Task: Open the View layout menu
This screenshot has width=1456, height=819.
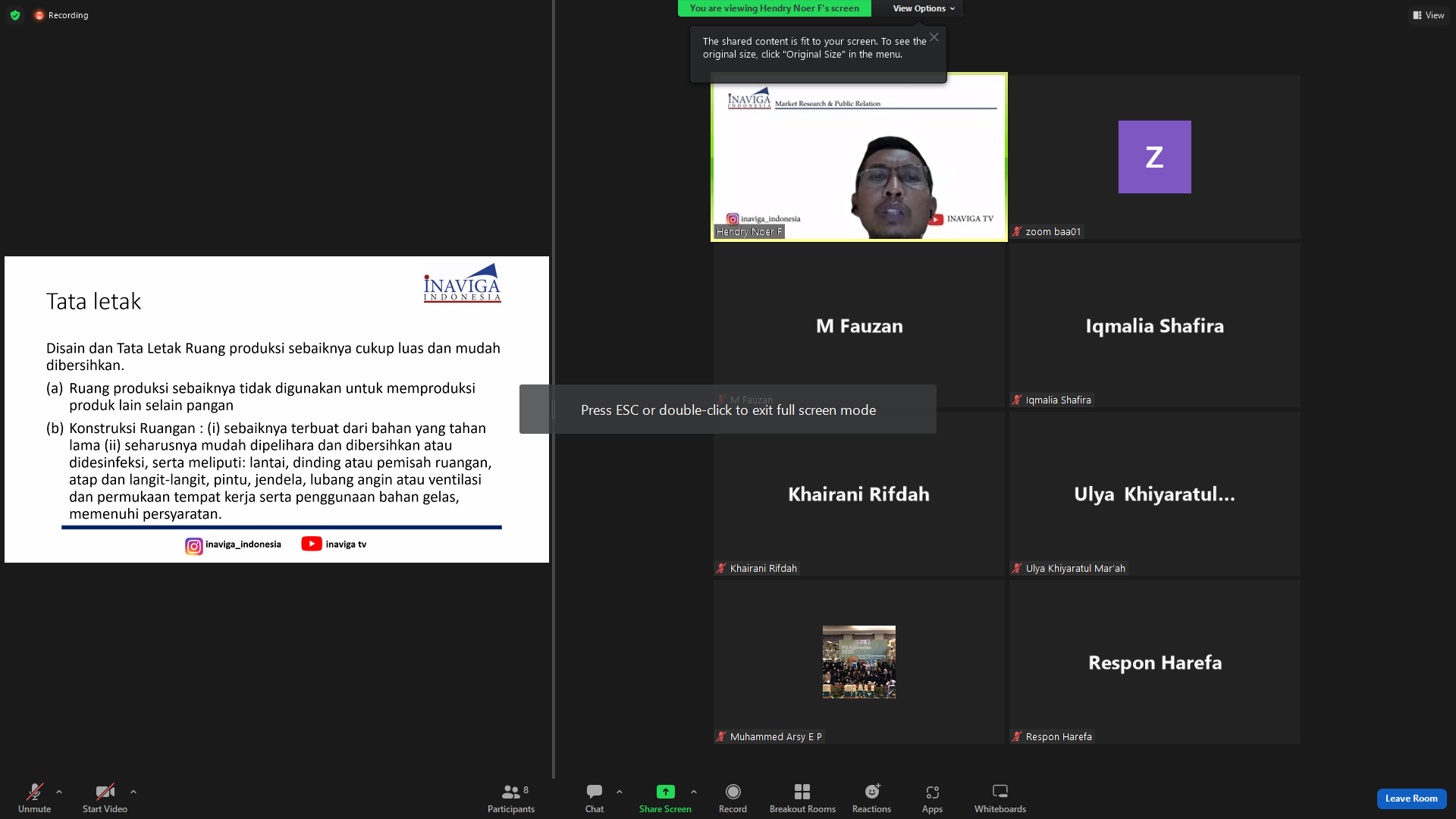Action: pyautogui.click(x=1429, y=15)
